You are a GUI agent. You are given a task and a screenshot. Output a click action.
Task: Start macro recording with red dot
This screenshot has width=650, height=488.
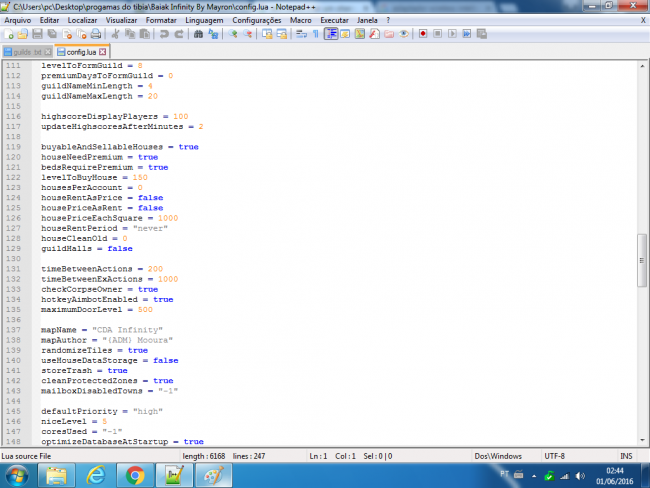[423, 34]
